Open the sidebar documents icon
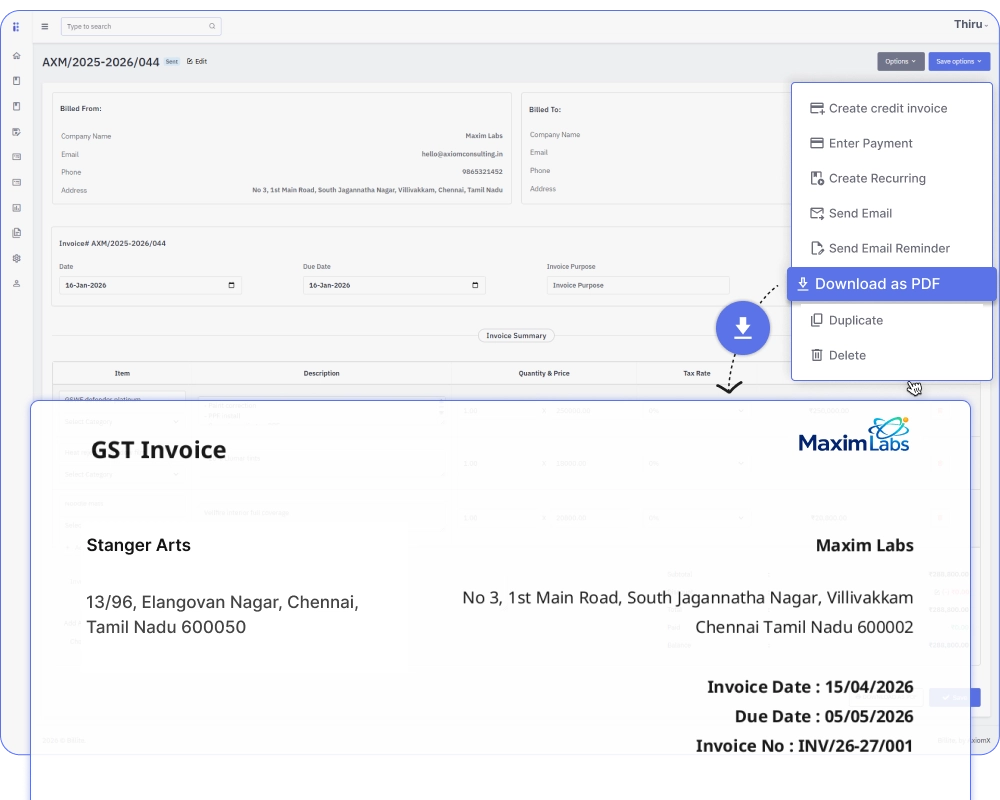This screenshot has height=800, width=1000. click(x=17, y=233)
